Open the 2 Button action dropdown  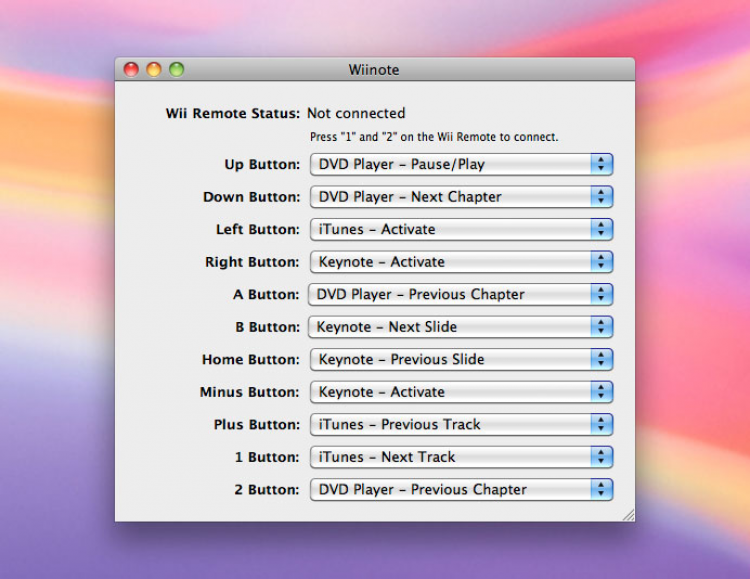click(x=461, y=490)
